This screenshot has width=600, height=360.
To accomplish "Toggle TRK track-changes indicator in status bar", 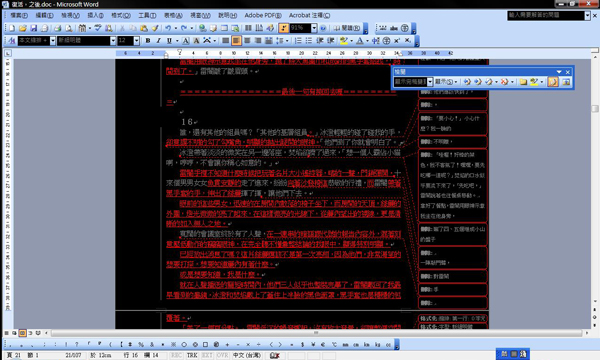I will 192,355.
